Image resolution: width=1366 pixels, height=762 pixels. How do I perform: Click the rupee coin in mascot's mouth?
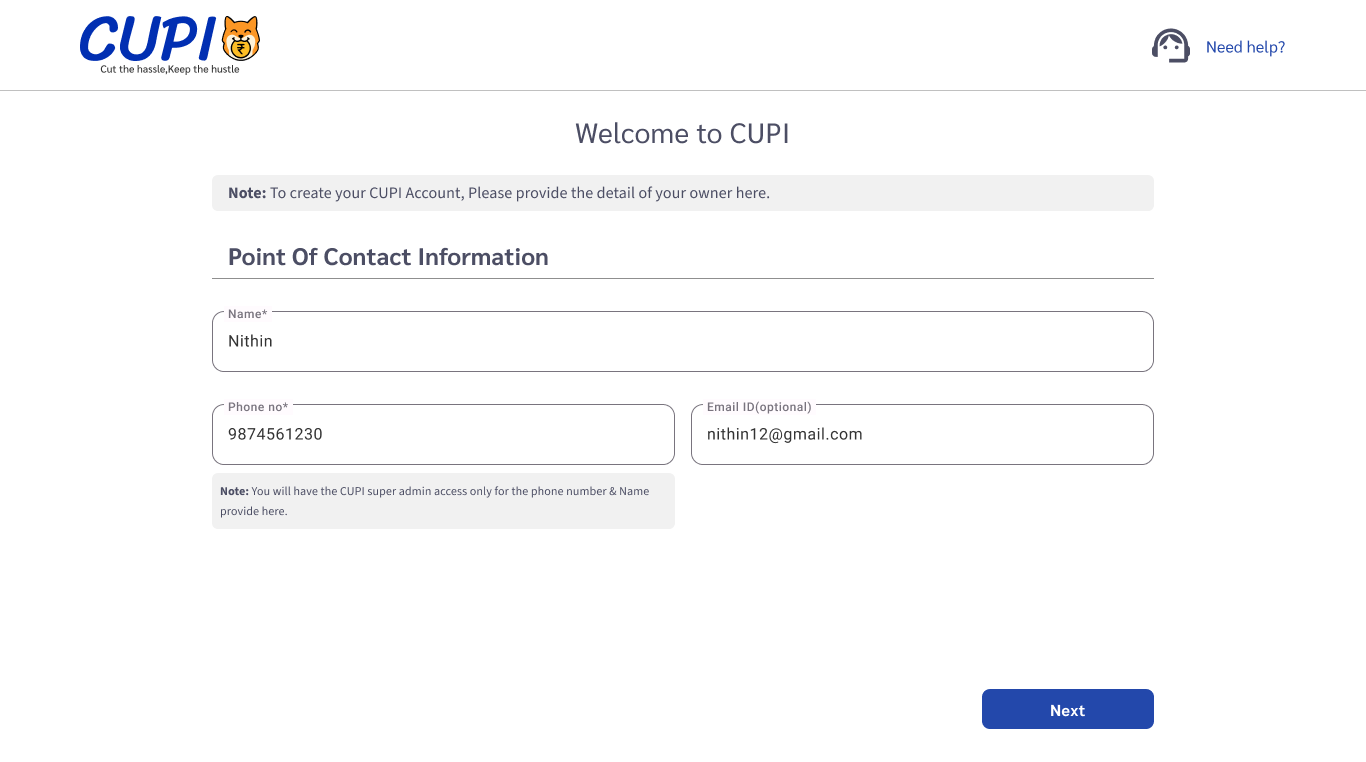240,46
